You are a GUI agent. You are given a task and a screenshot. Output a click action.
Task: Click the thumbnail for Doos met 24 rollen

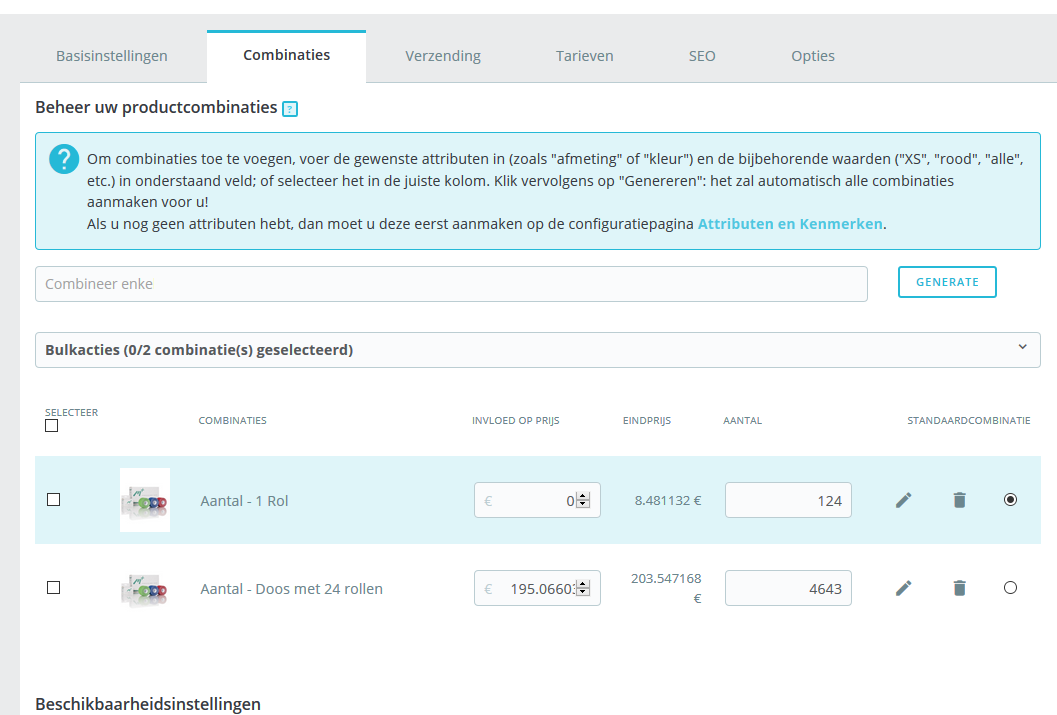coord(145,589)
